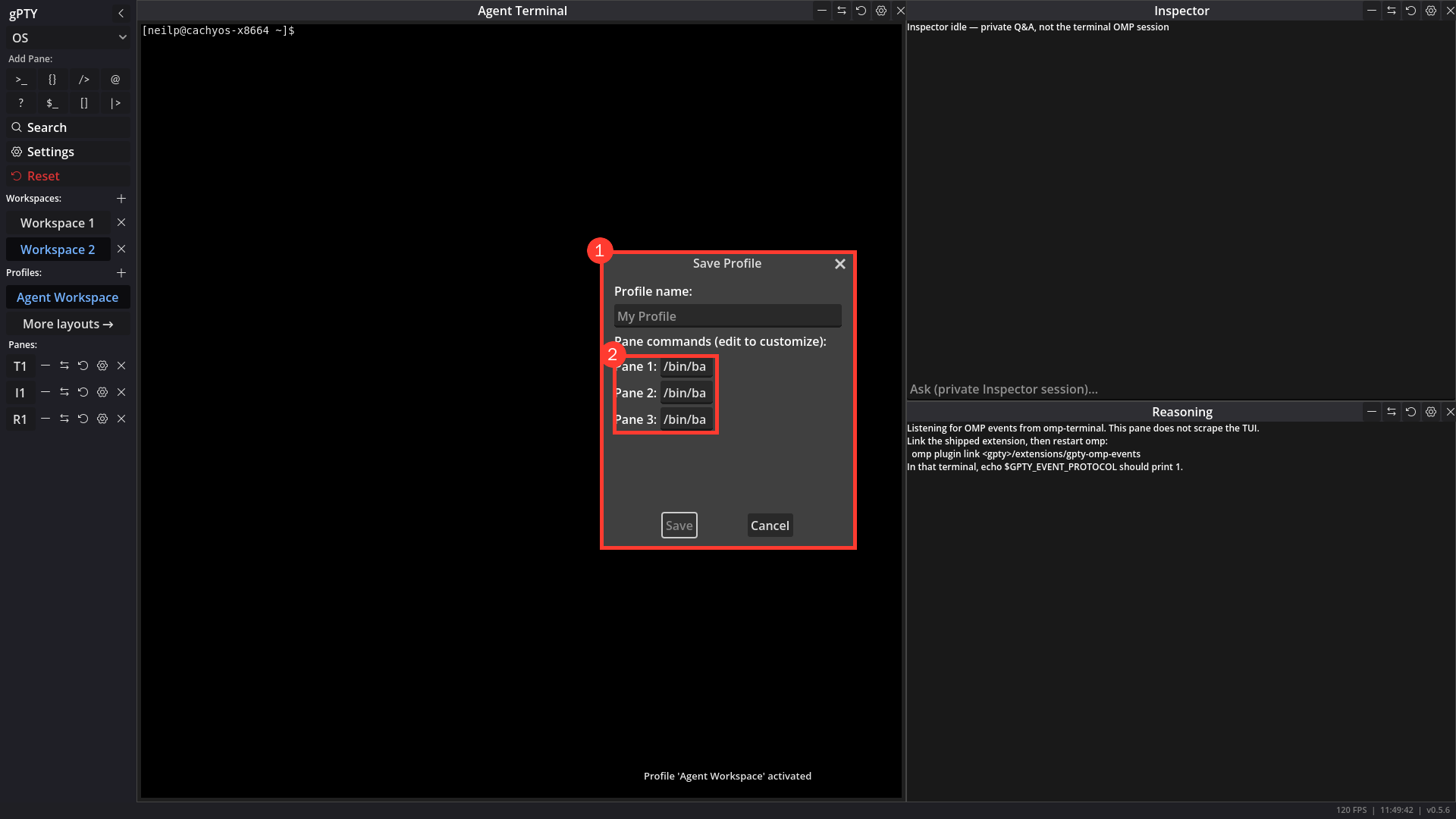Swap pane T1 using arrows icon
This screenshot has height=819, width=1456.
64,366
